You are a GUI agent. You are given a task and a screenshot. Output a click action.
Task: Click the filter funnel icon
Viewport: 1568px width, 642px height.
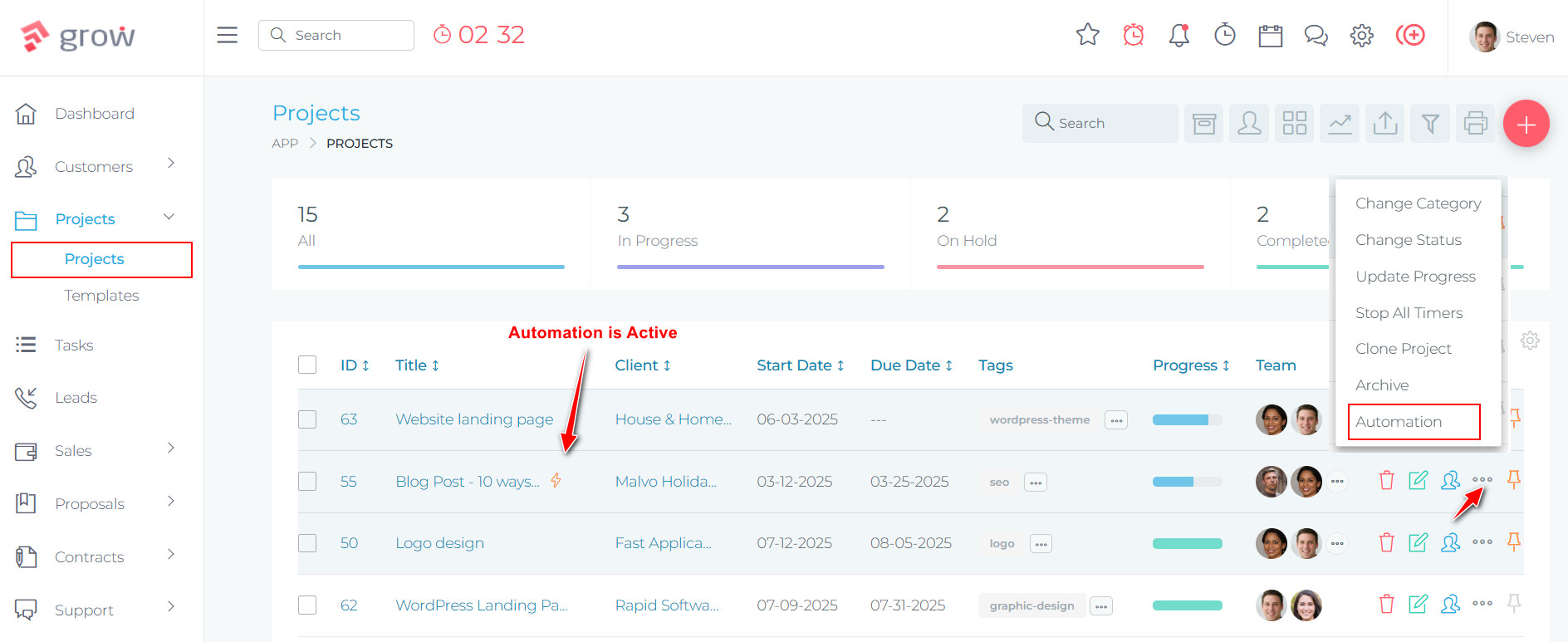[x=1430, y=124]
